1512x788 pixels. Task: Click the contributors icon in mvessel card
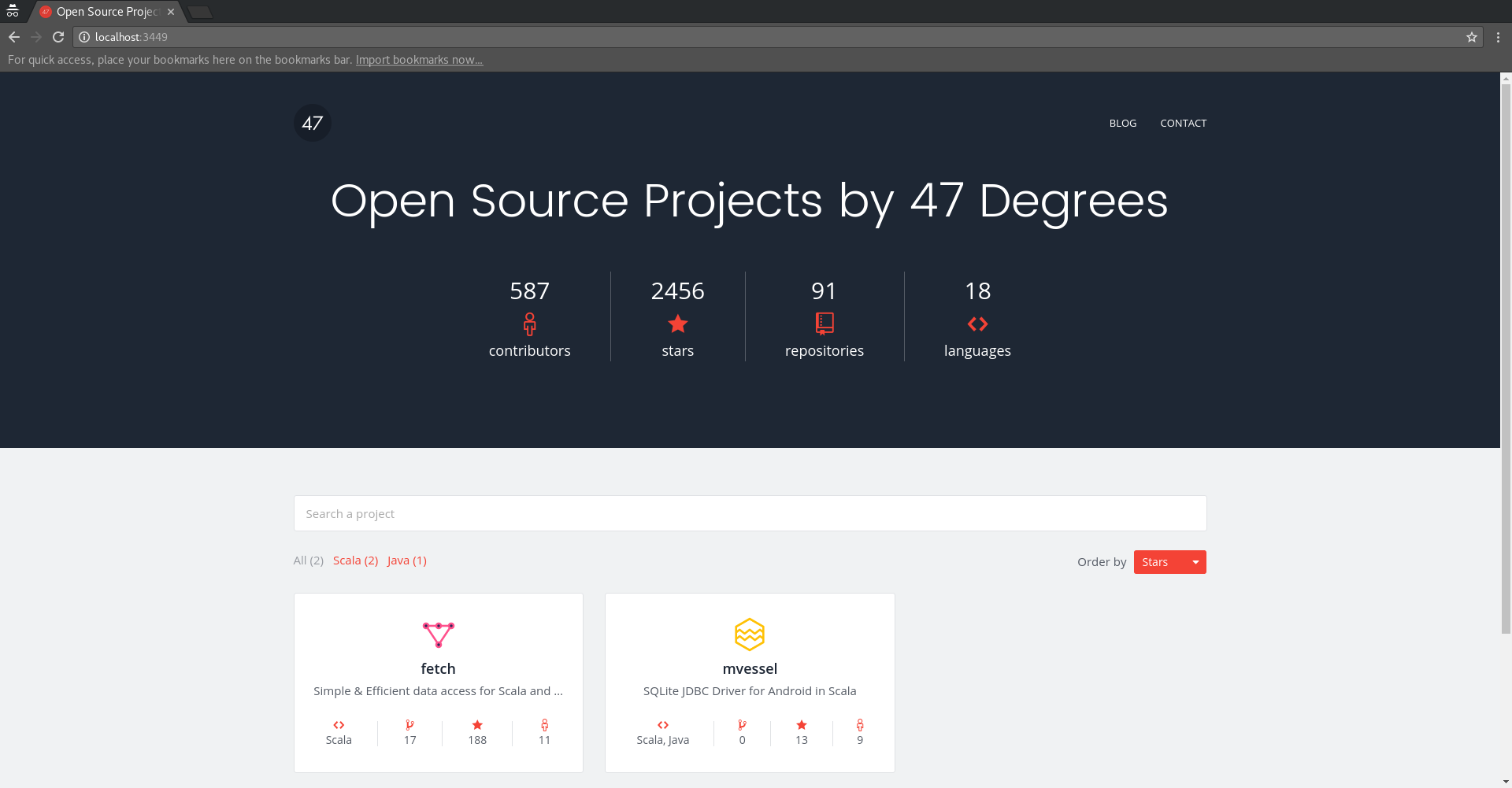pos(860,725)
